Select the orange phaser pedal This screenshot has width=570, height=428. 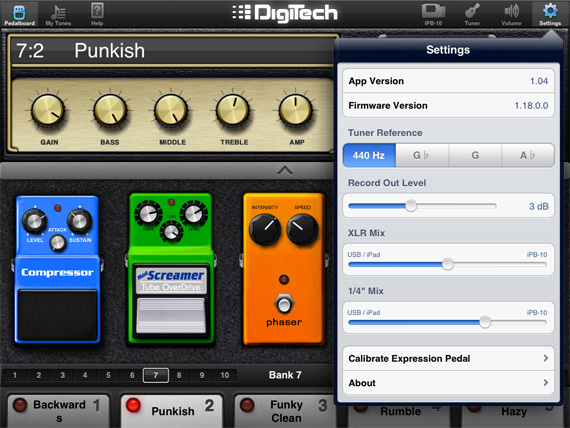pos(284,269)
